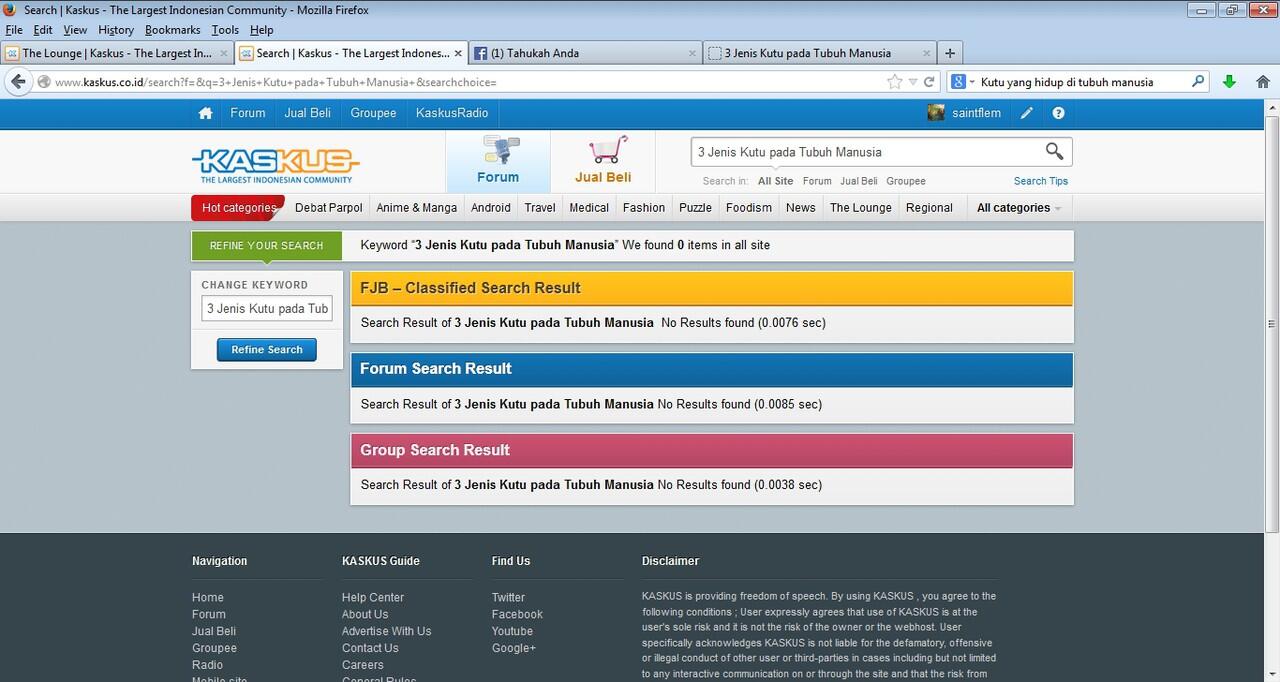Open the Help menu
1280x682 pixels.
click(261, 30)
